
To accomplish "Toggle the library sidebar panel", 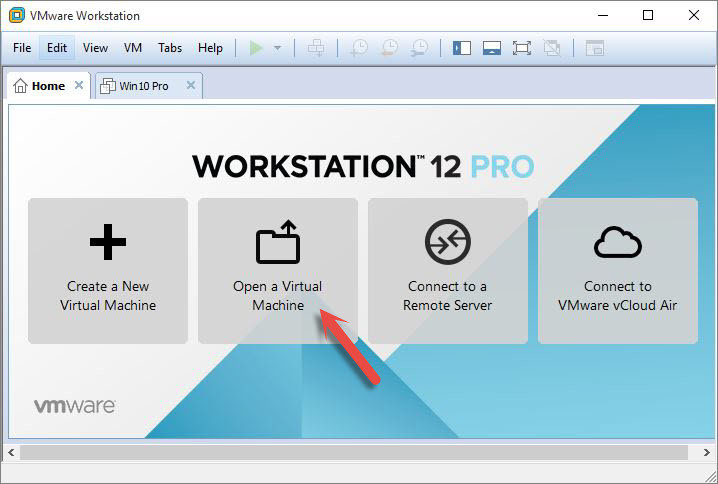I will [x=461, y=48].
